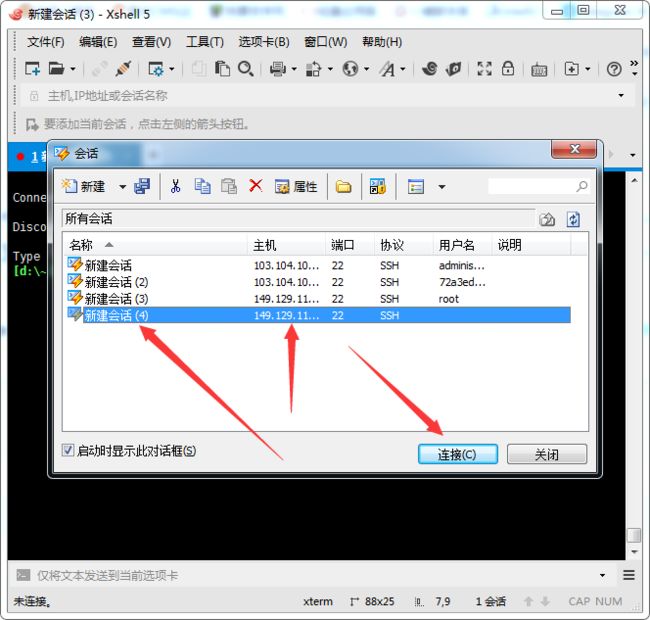The width and height of the screenshot is (650, 620).
Task: Open the 编辑(E) menu
Action: pyautogui.click(x=98, y=42)
